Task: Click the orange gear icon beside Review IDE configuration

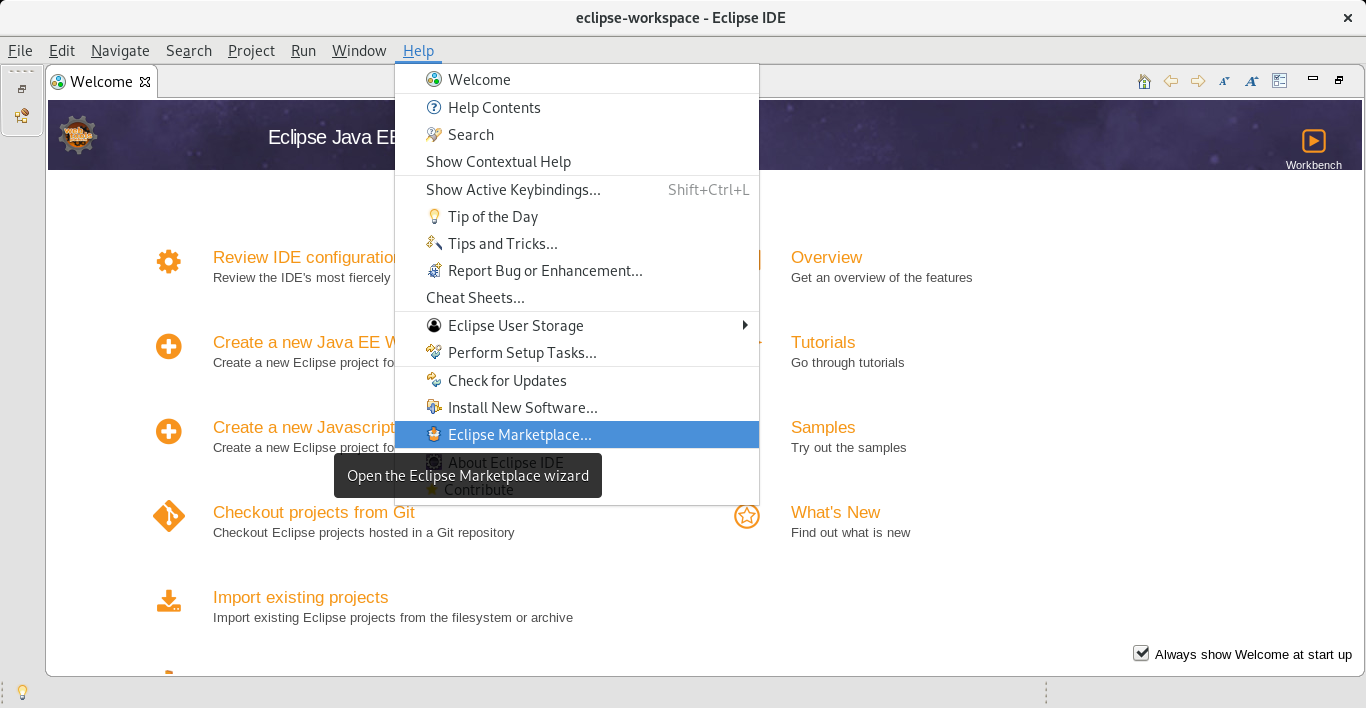Action: (x=169, y=262)
